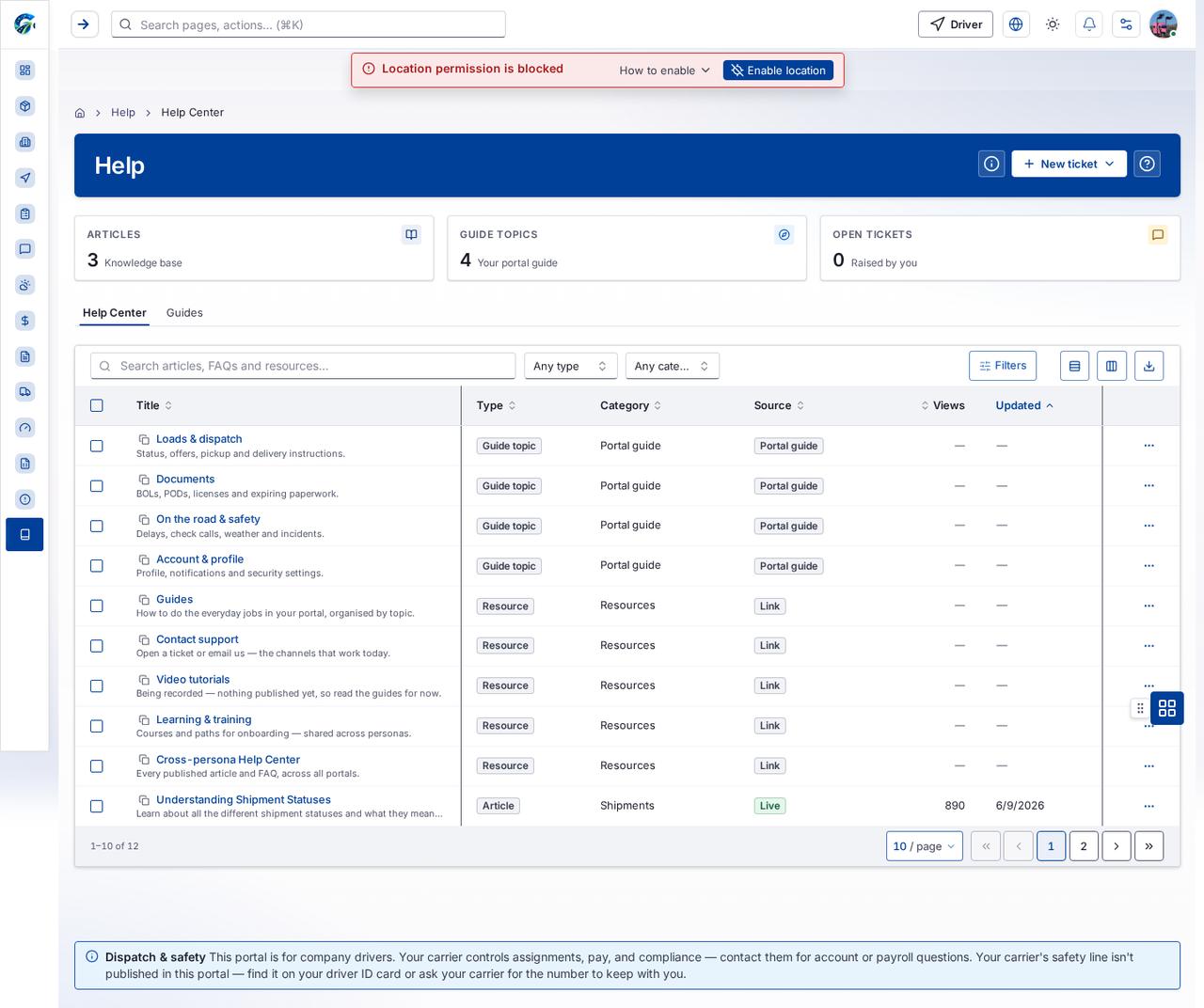Image resolution: width=1204 pixels, height=1008 pixels.
Task: Expand How to enable details
Action: (x=665, y=71)
